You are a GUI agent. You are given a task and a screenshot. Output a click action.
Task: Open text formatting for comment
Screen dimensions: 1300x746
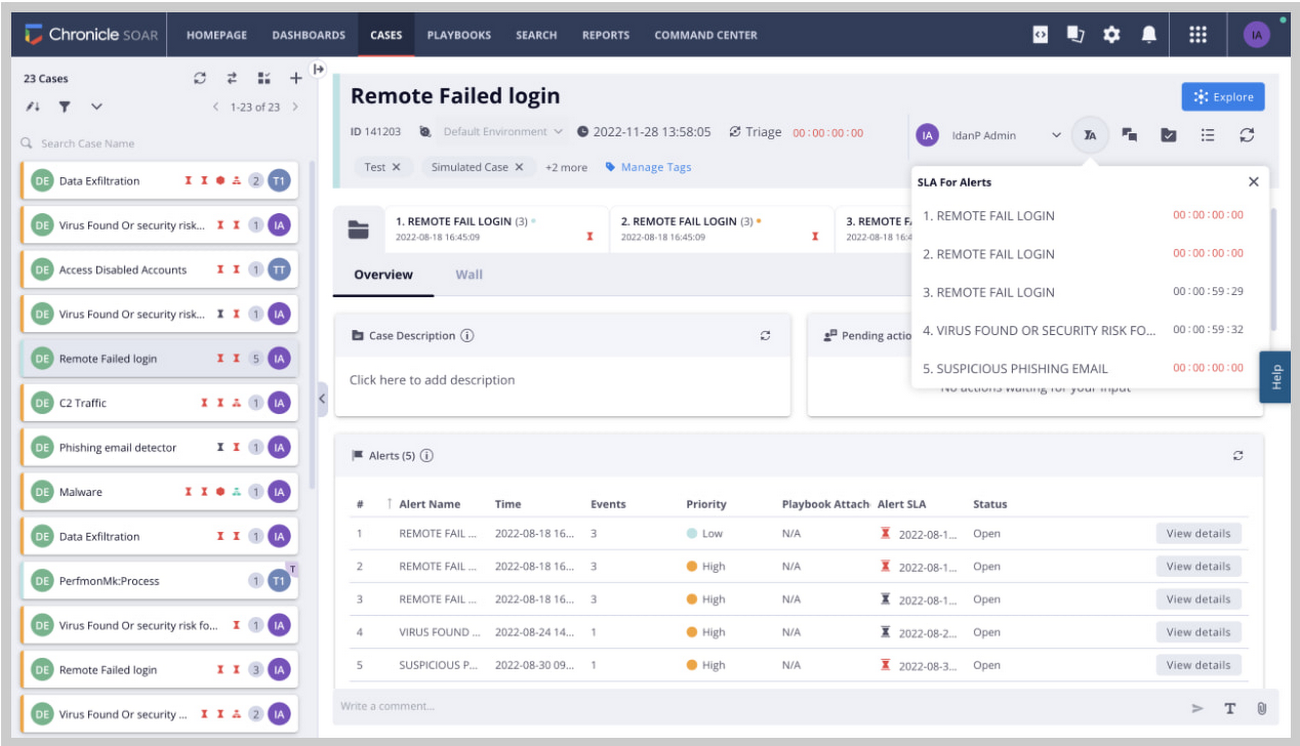tap(1230, 708)
